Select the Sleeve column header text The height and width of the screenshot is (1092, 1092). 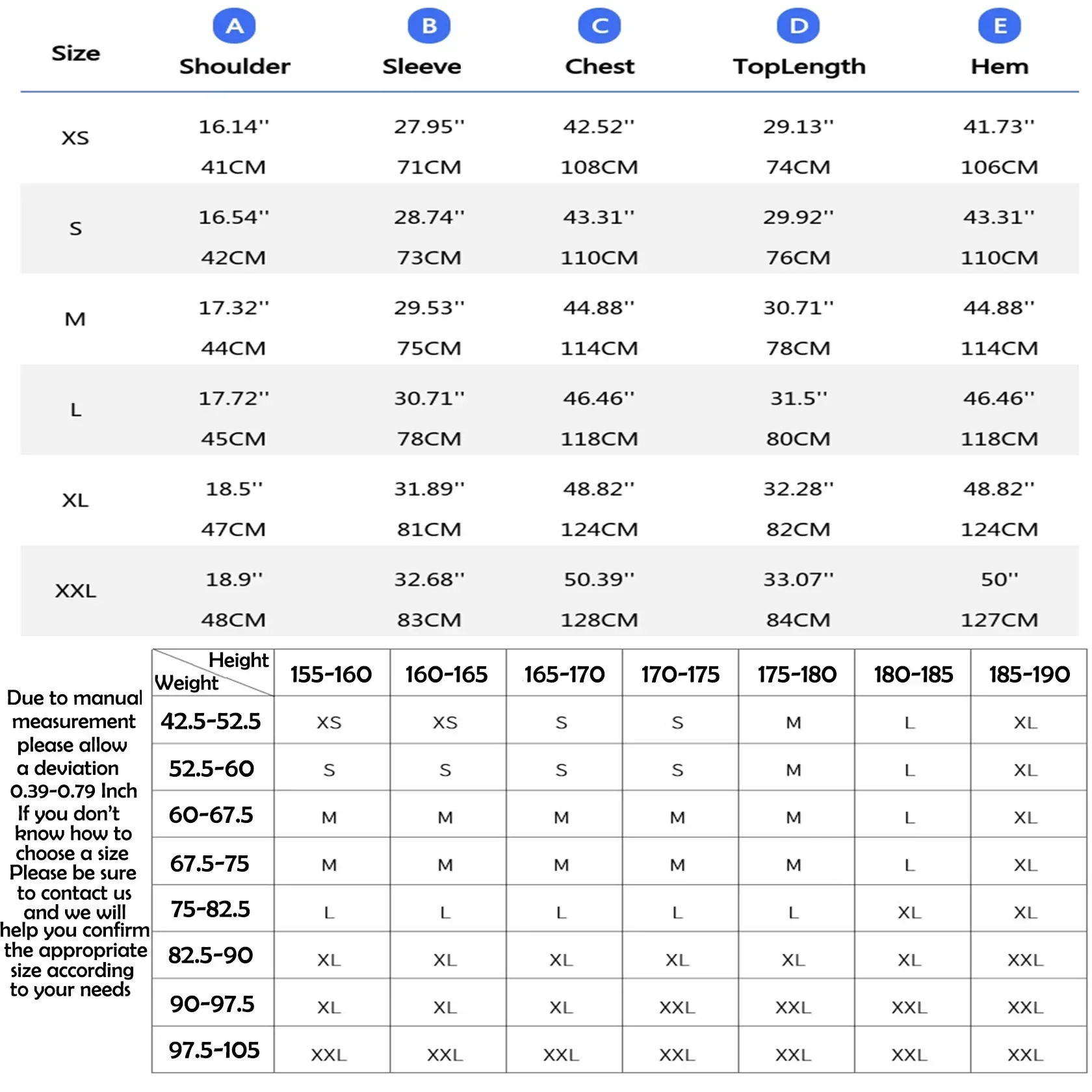(x=422, y=66)
